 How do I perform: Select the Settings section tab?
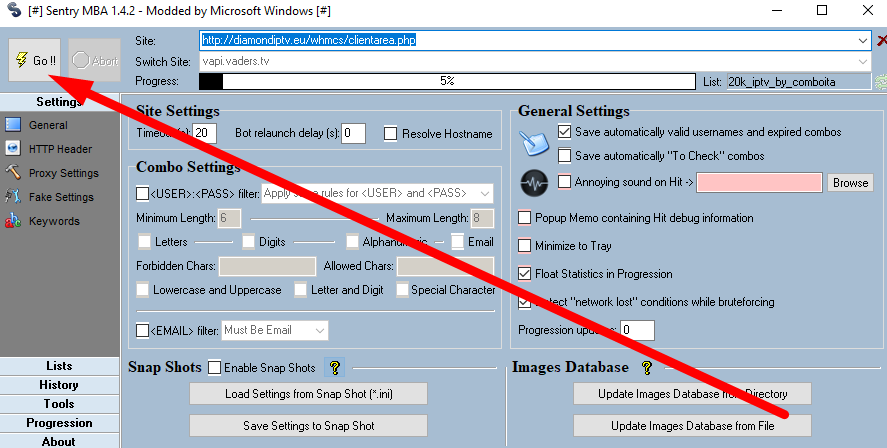tap(59, 102)
